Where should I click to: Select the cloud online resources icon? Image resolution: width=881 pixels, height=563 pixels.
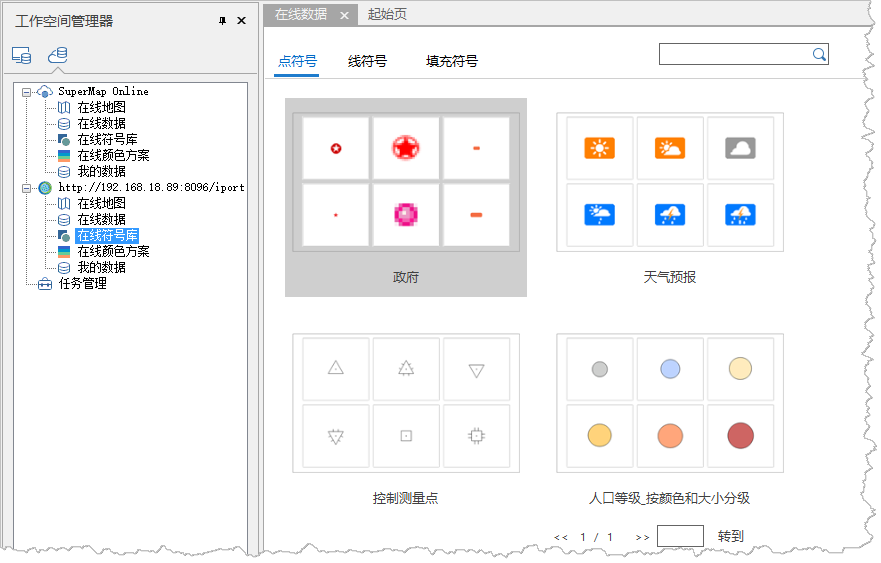pyautogui.click(x=58, y=56)
